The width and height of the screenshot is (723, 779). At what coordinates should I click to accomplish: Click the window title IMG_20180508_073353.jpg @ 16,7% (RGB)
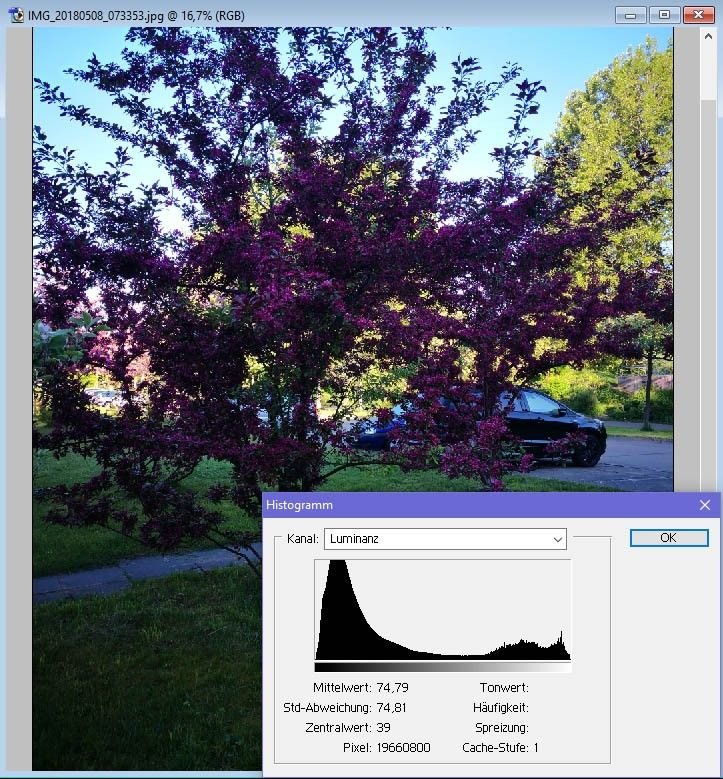pyautogui.click(x=136, y=15)
